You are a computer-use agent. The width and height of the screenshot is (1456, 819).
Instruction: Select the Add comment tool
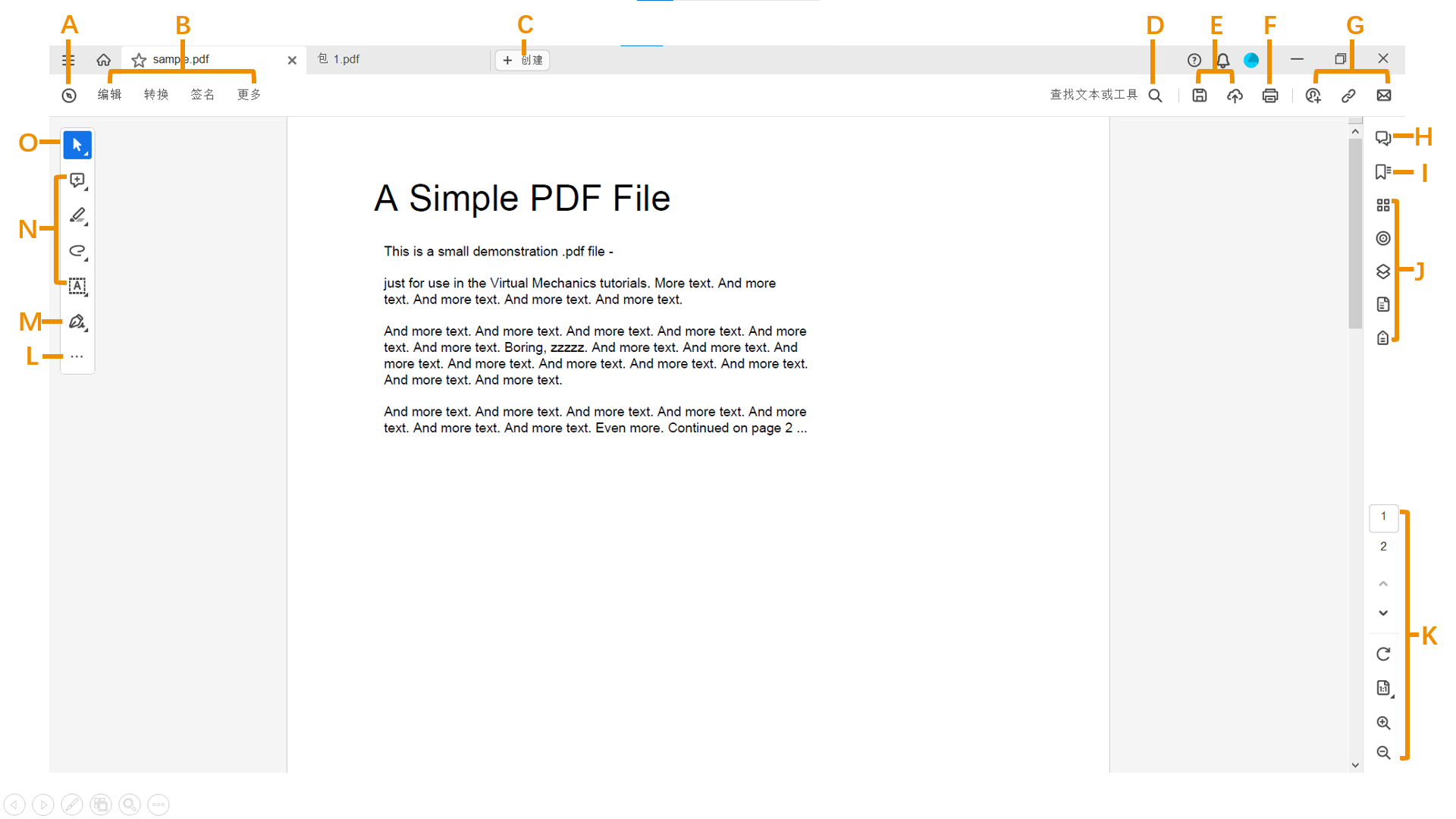click(x=77, y=180)
